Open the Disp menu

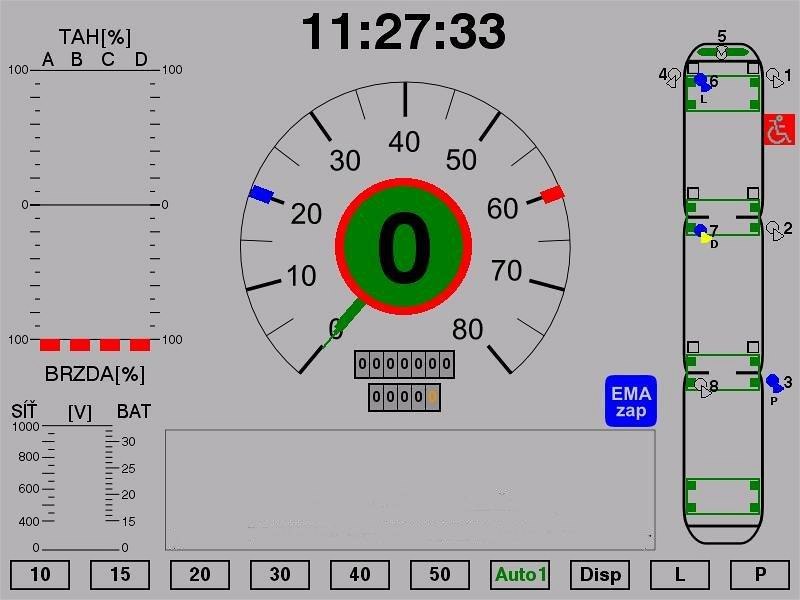tap(600, 574)
